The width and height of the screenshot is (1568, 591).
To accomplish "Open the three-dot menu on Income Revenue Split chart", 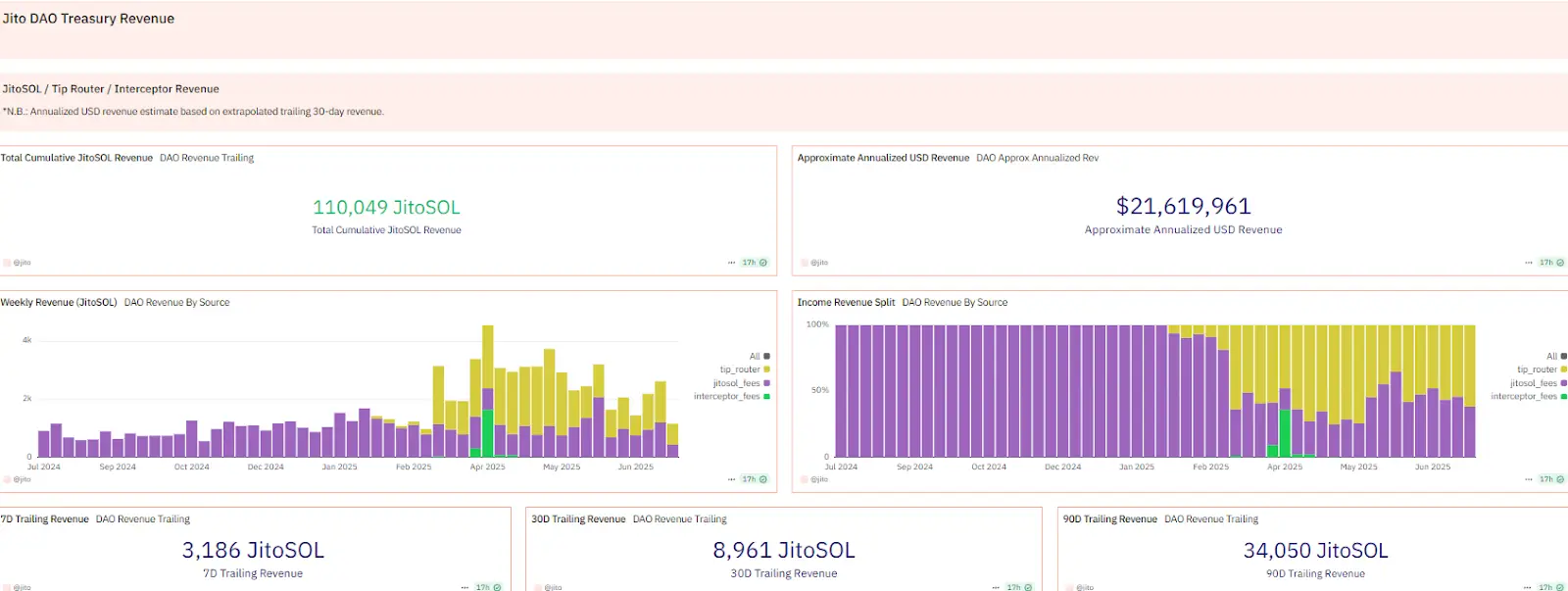I will tap(1529, 479).
